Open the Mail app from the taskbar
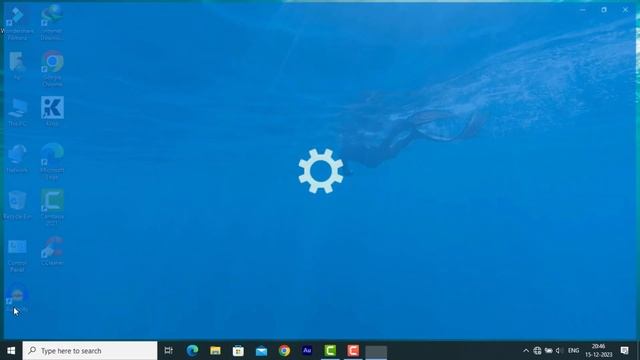 pyautogui.click(x=261, y=351)
